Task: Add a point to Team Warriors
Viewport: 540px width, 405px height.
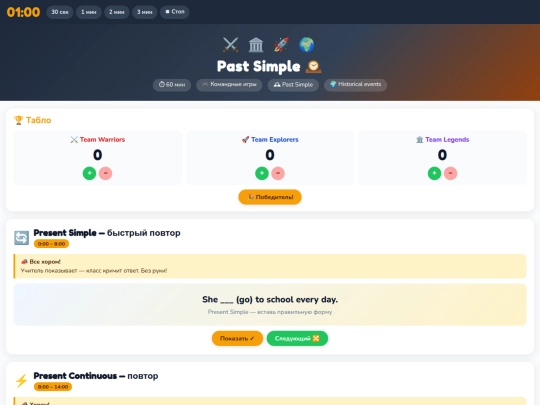Action: 89,173
